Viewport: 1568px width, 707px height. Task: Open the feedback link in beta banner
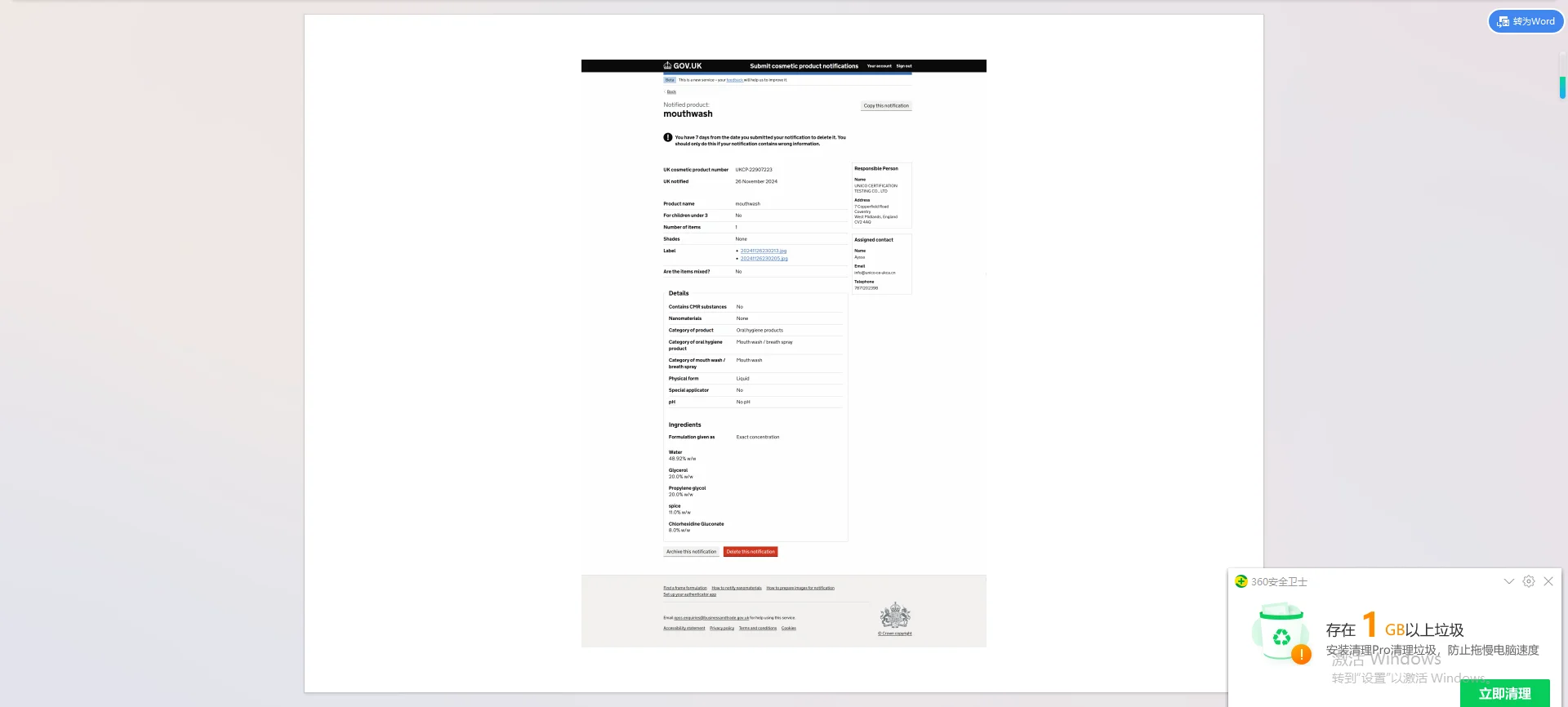735,80
